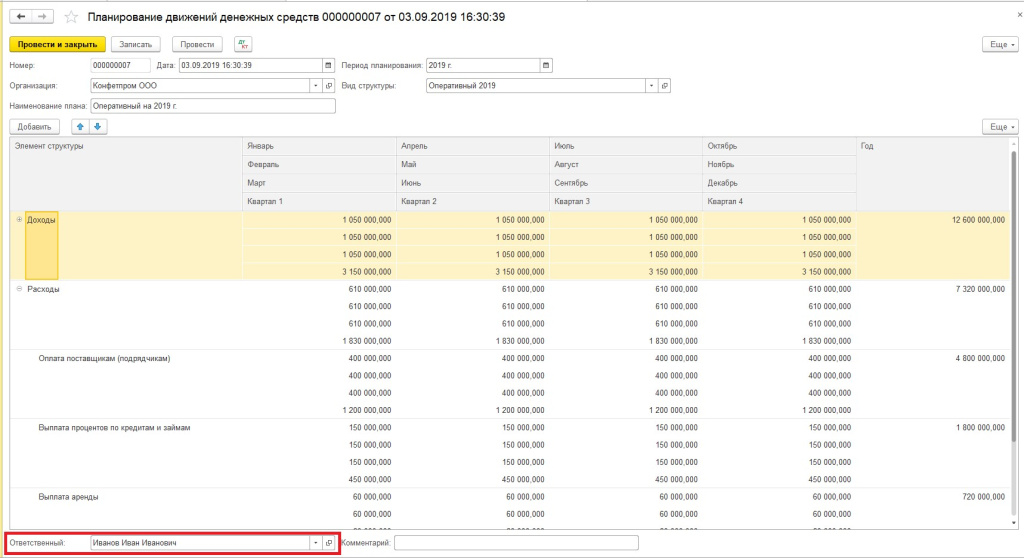Open the table's Еще menu
Screen dimensions: 1024x558
tap(1000, 127)
